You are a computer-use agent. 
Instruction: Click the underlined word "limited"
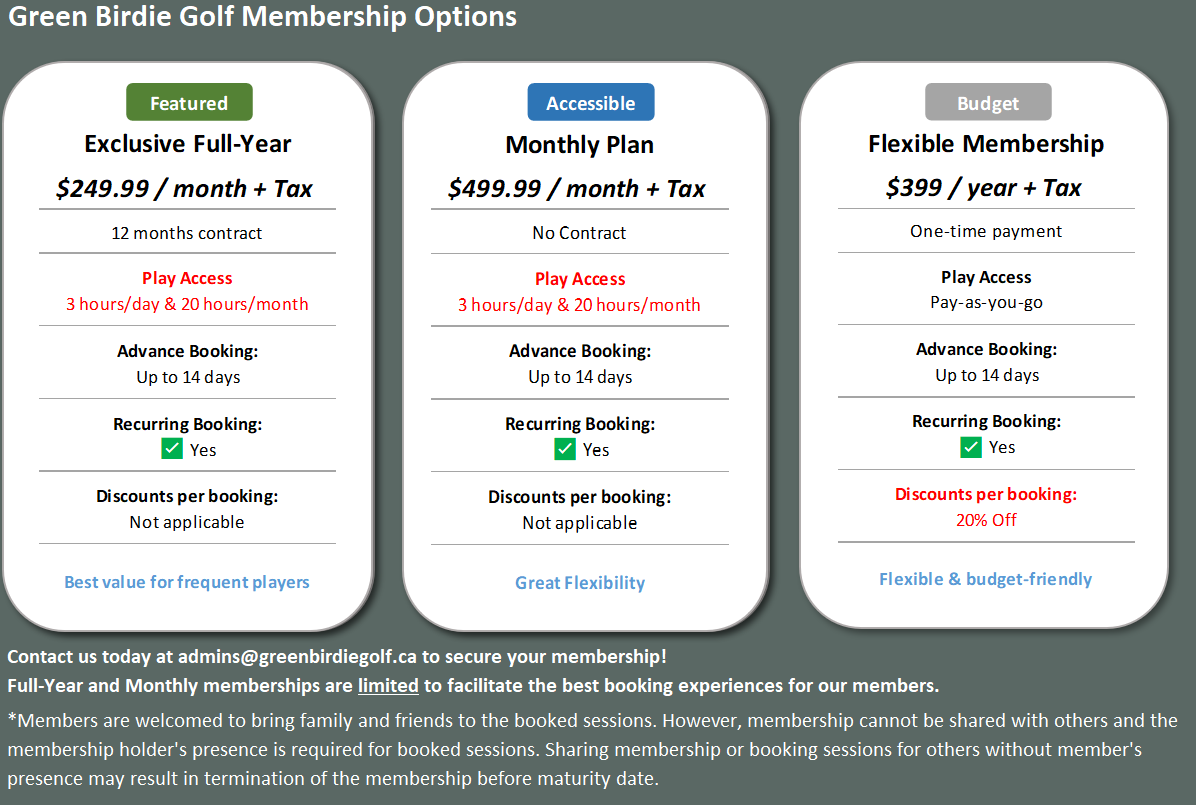pos(388,686)
